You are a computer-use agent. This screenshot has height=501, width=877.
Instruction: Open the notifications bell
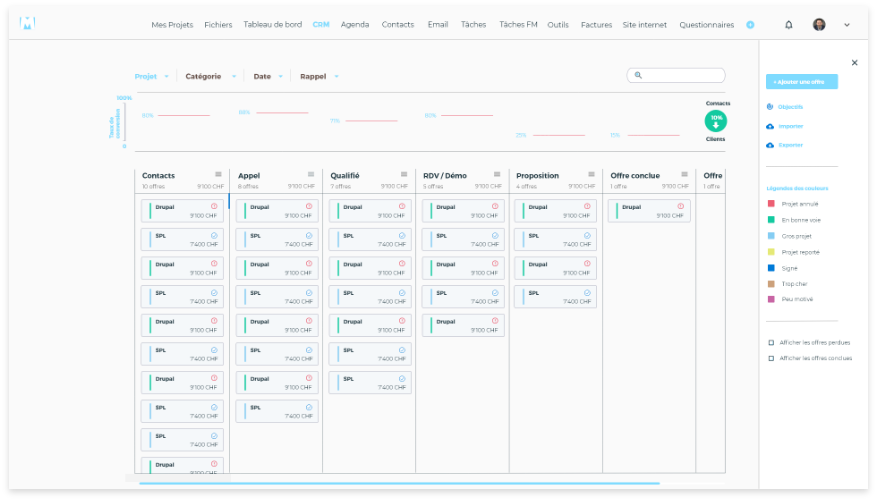[x=789, y=25]
